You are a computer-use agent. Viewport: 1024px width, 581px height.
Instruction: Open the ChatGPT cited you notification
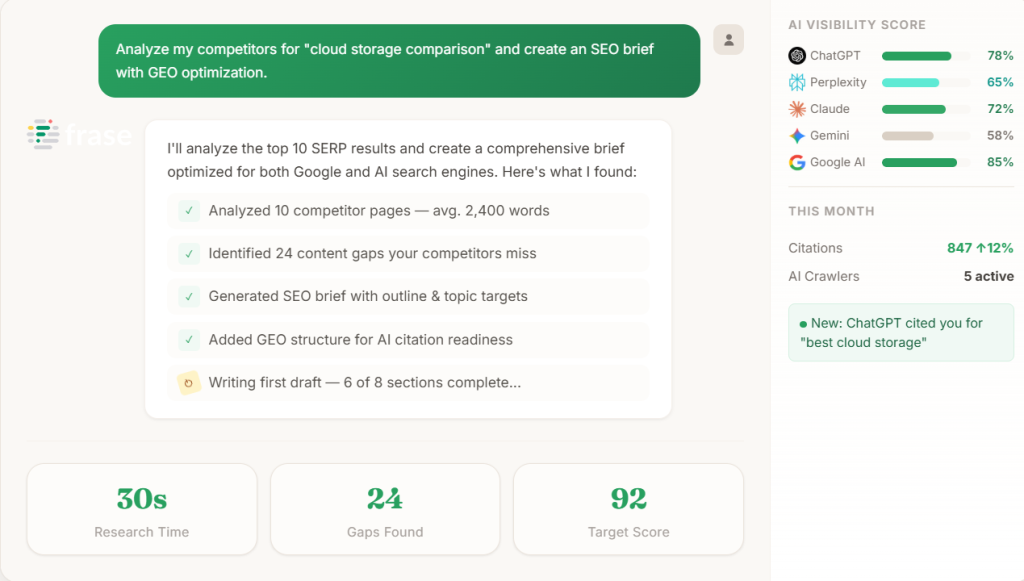900,332
